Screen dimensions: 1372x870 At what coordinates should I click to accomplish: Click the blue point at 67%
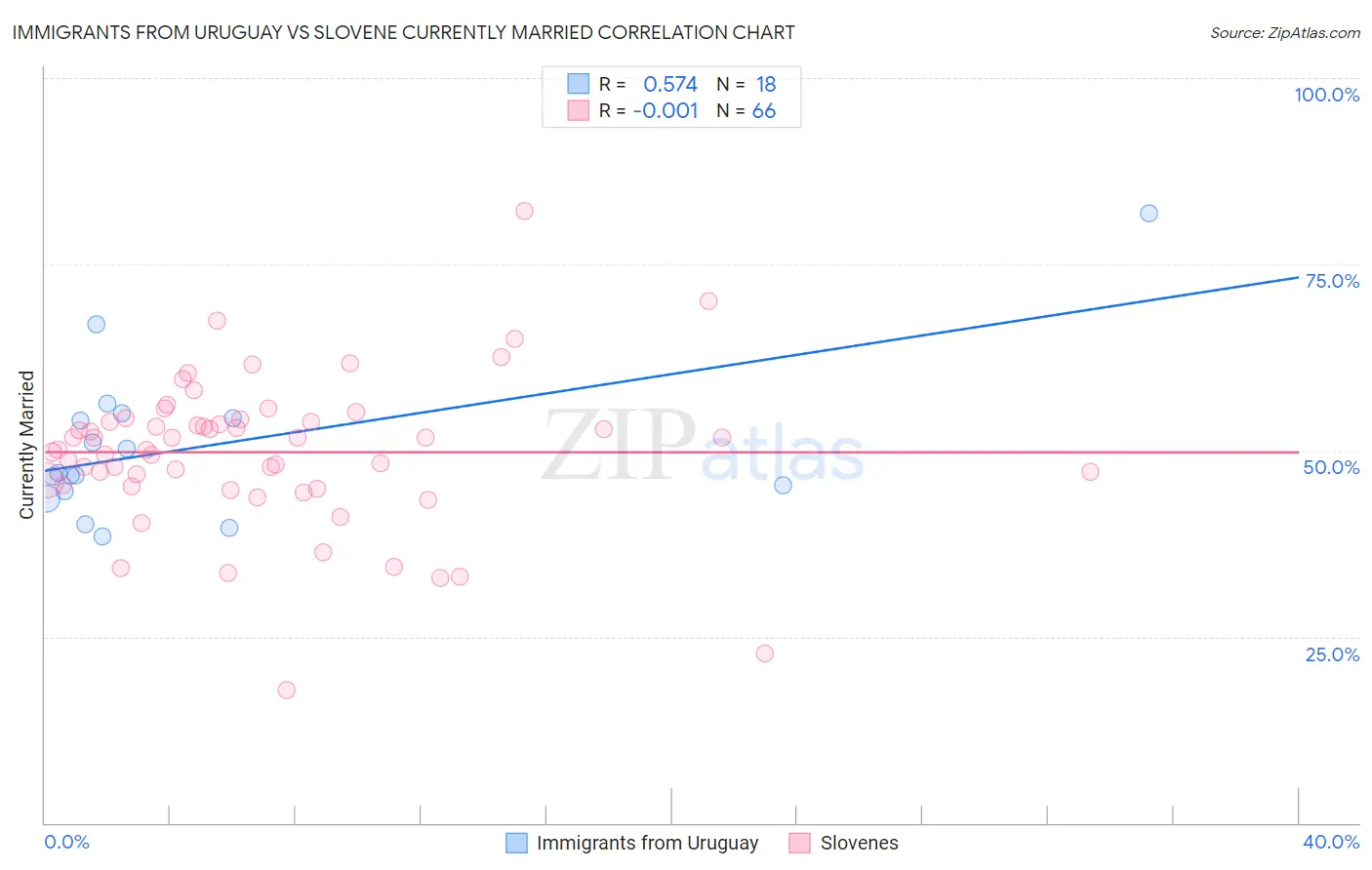click(96, 324)
